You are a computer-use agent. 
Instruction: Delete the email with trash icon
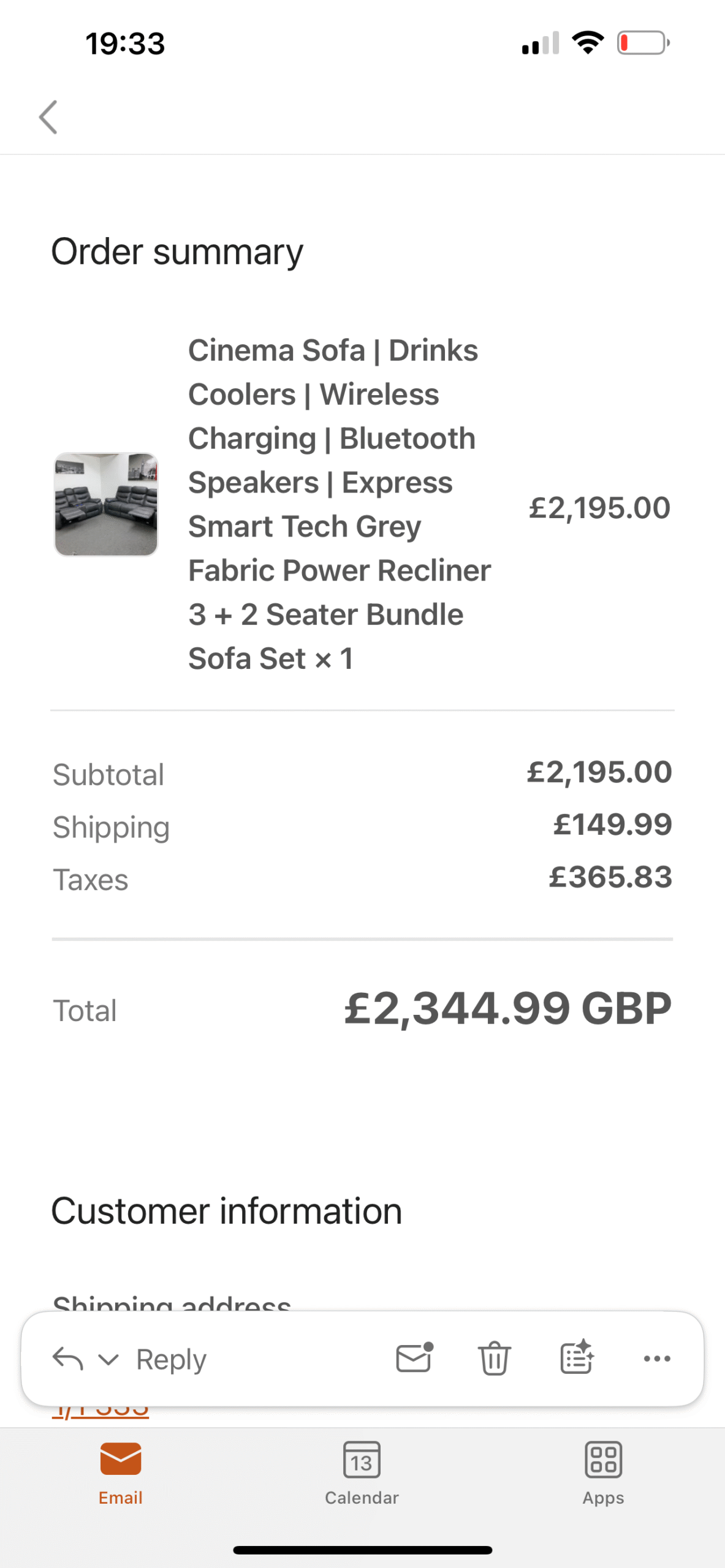(494, 1358)
